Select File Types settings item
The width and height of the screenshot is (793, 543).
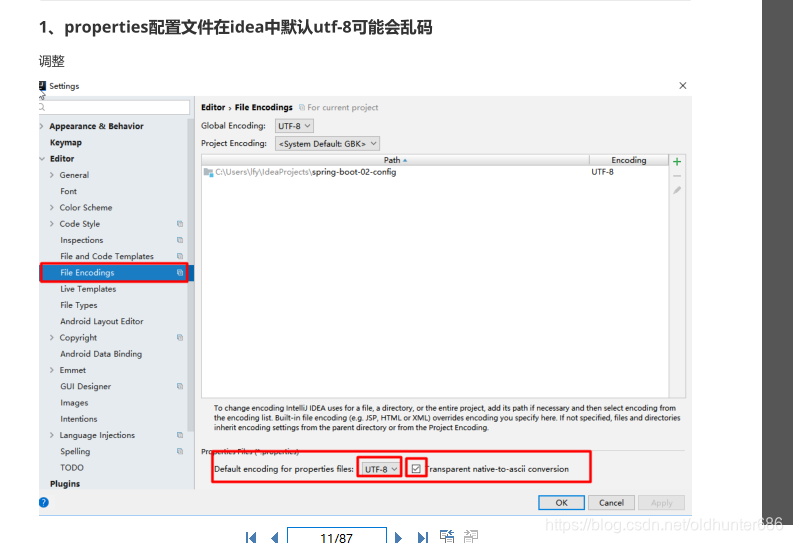(x=78, y=305)
